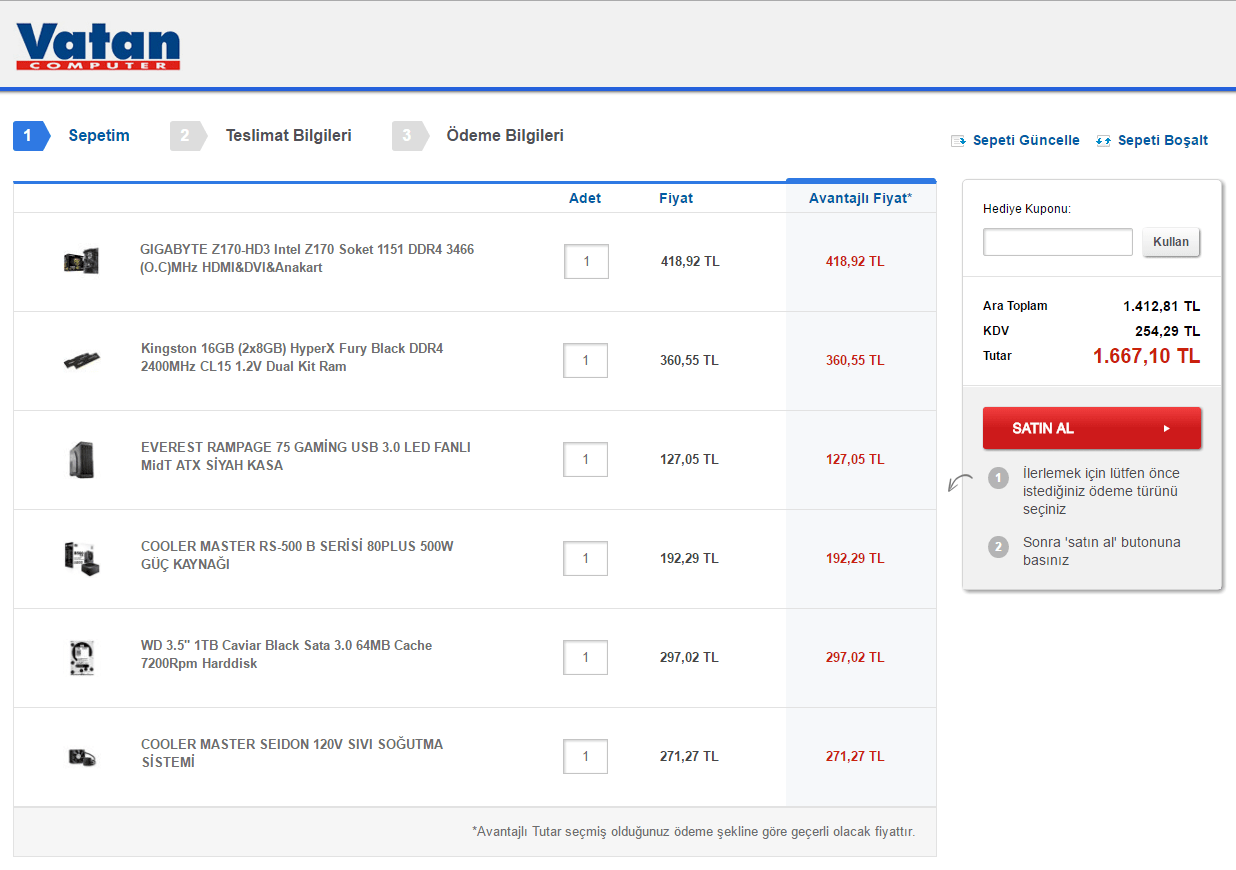The image size is (1236, 870).
Task: Click quantity field for EVEREST RAMPAGE 75 case
Action: pyautogui.click(x=586, y=460)
